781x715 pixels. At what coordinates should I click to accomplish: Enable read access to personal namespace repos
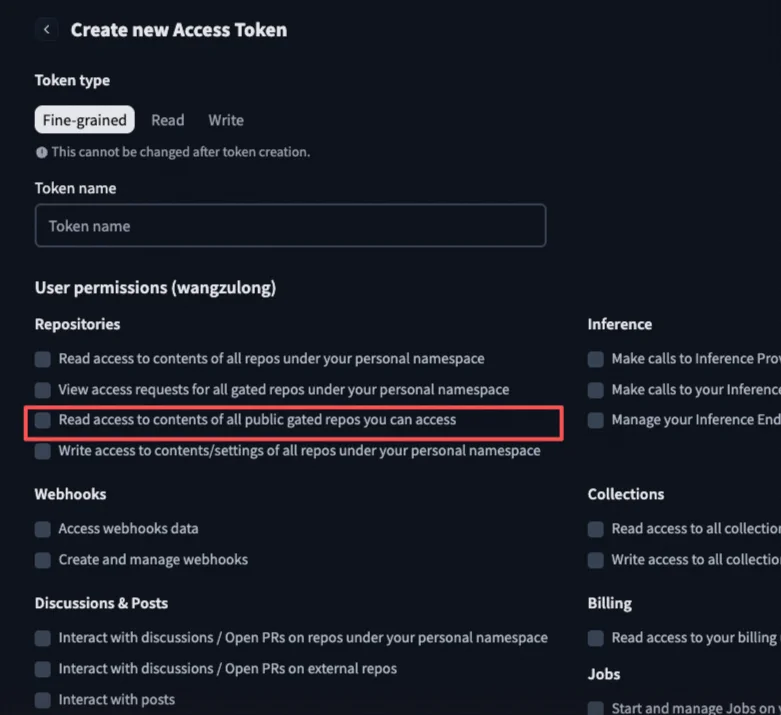point(43,359)
